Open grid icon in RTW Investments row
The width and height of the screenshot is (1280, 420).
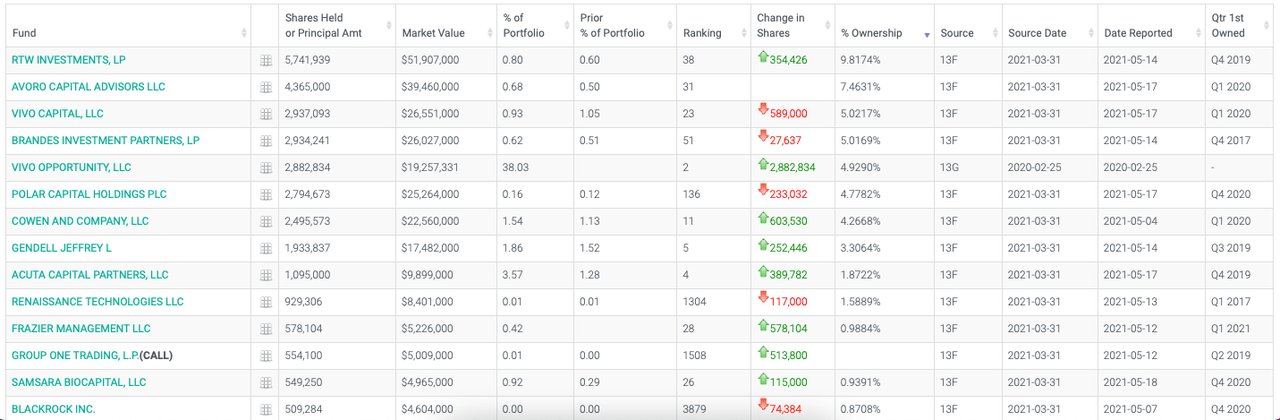(x=266, y=60)
